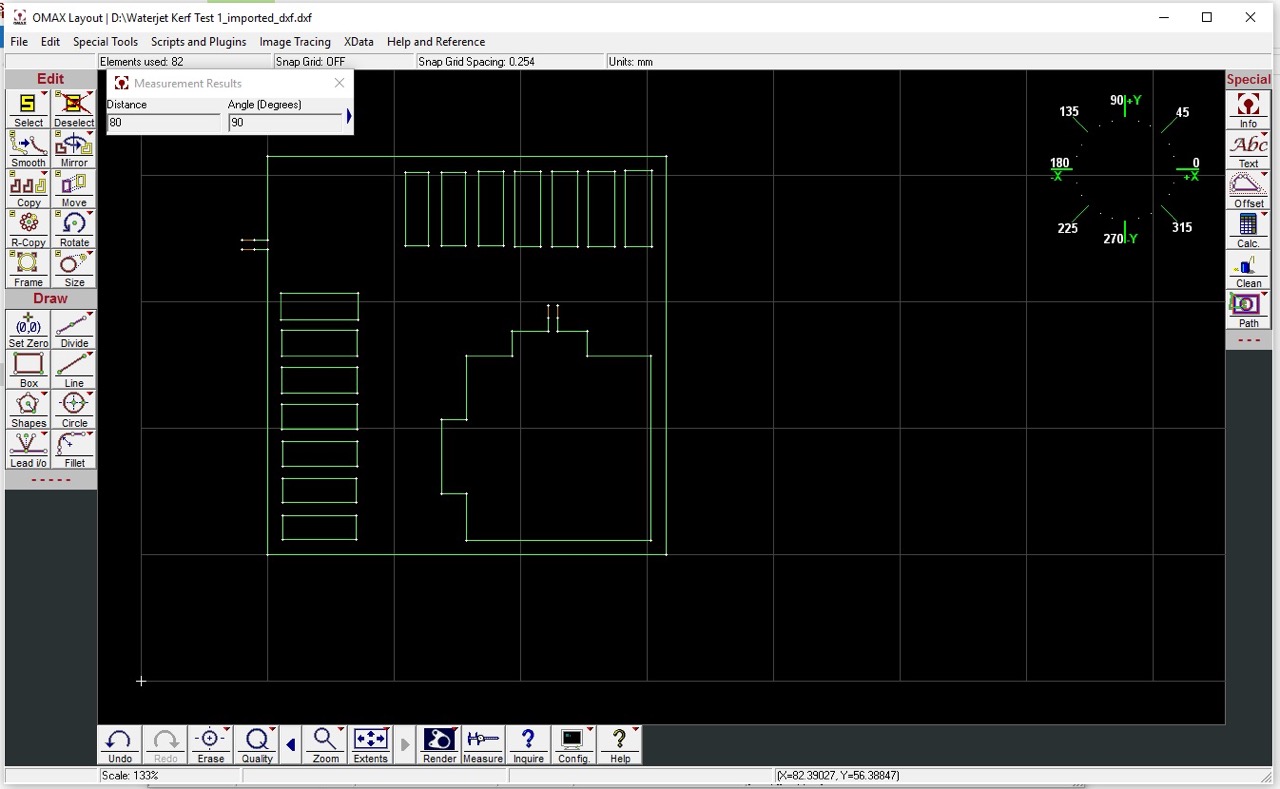The width and height of the screenshot is (1280, 789).
Task: Open Scripts and Plugins menu
Action: tap(198, 42)
